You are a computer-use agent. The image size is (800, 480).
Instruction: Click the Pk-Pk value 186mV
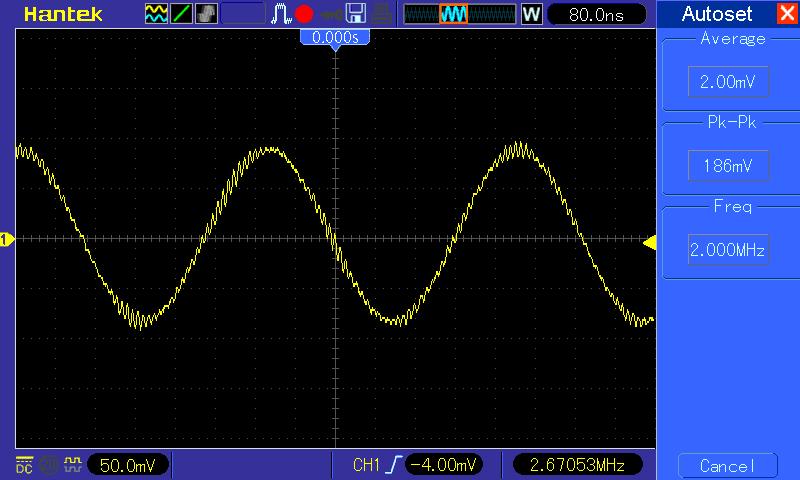(728, 166)
